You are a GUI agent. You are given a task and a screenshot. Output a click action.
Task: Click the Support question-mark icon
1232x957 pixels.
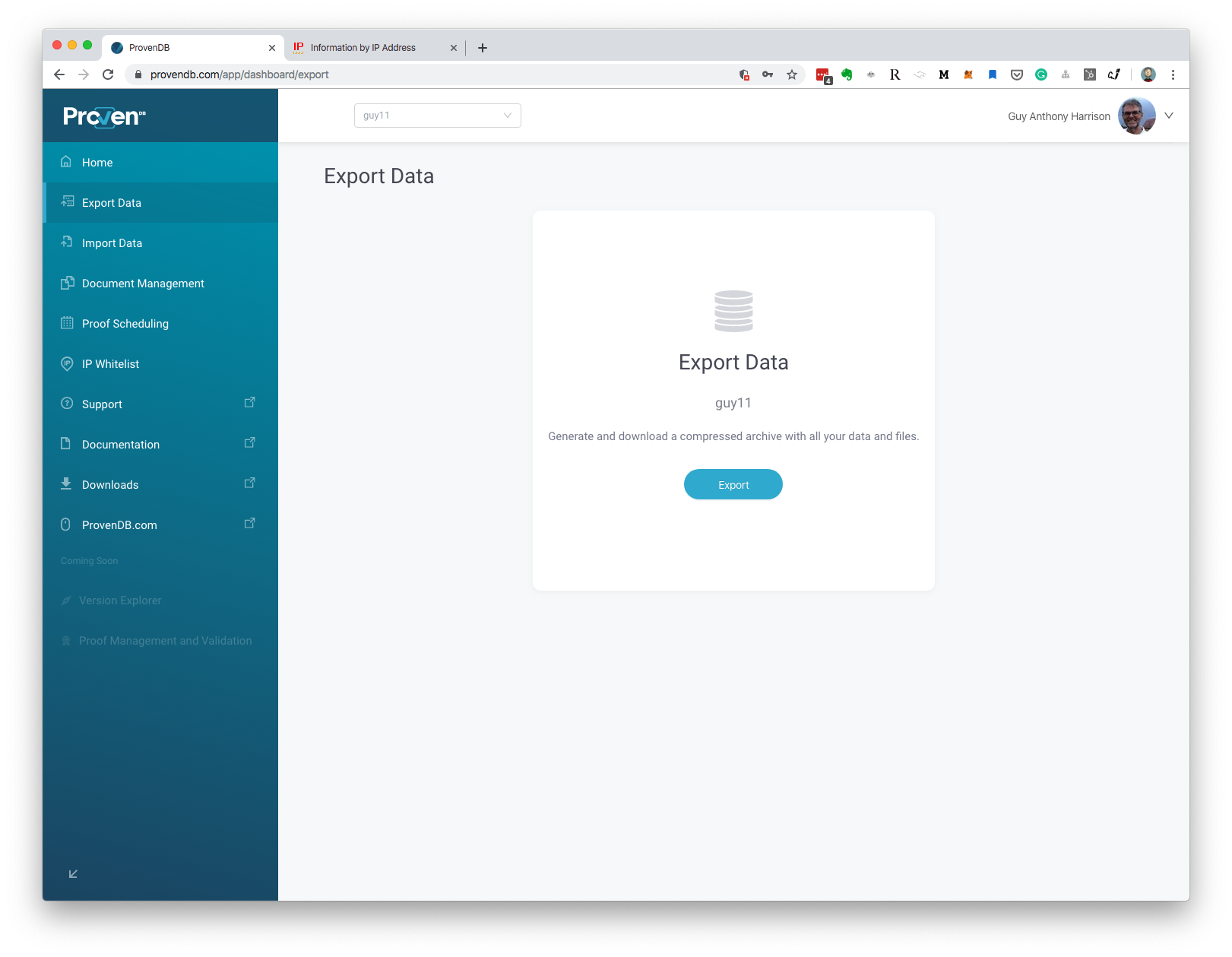[67, 404]
